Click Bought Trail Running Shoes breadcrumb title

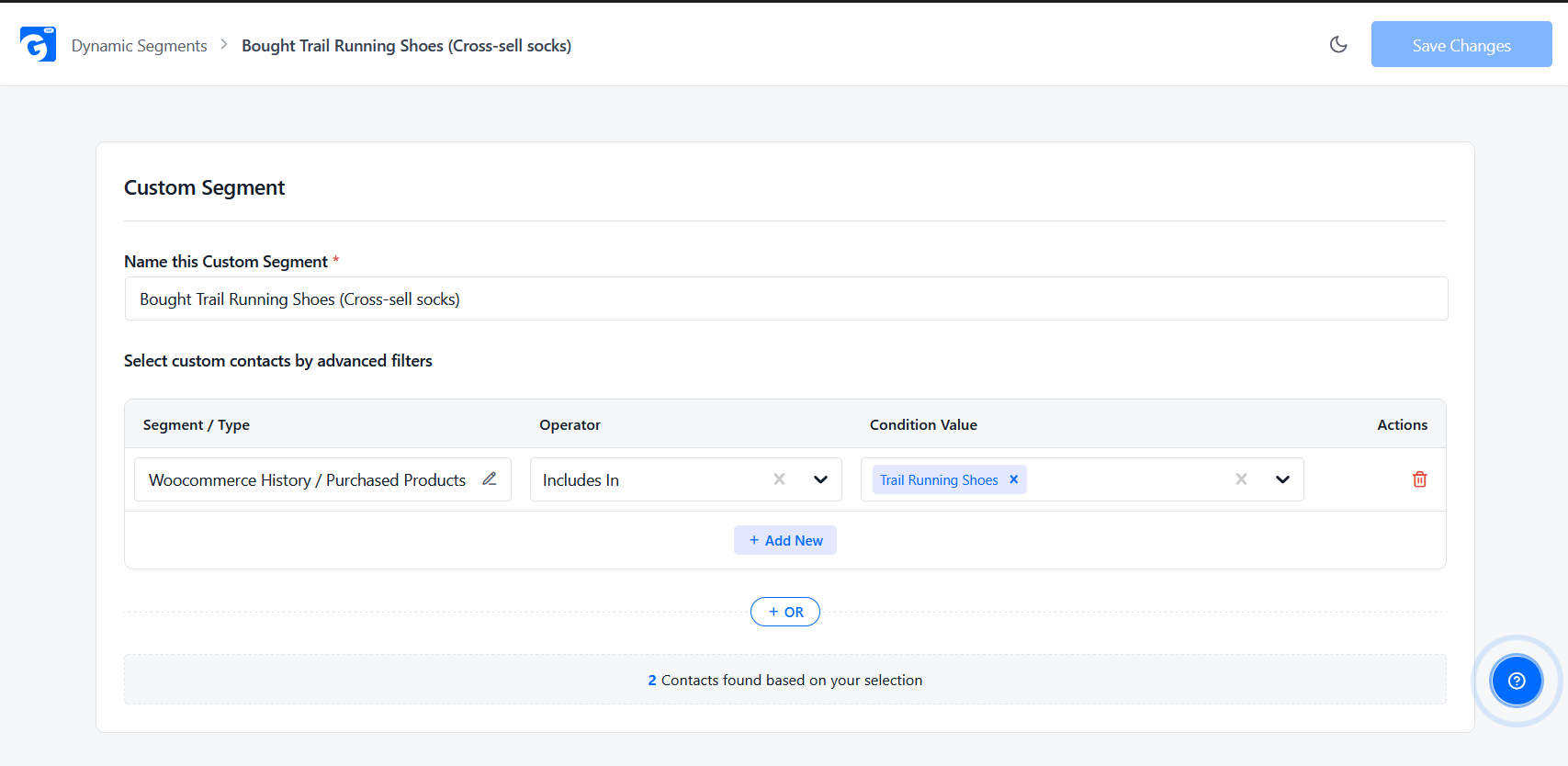[x=406, y=45]
